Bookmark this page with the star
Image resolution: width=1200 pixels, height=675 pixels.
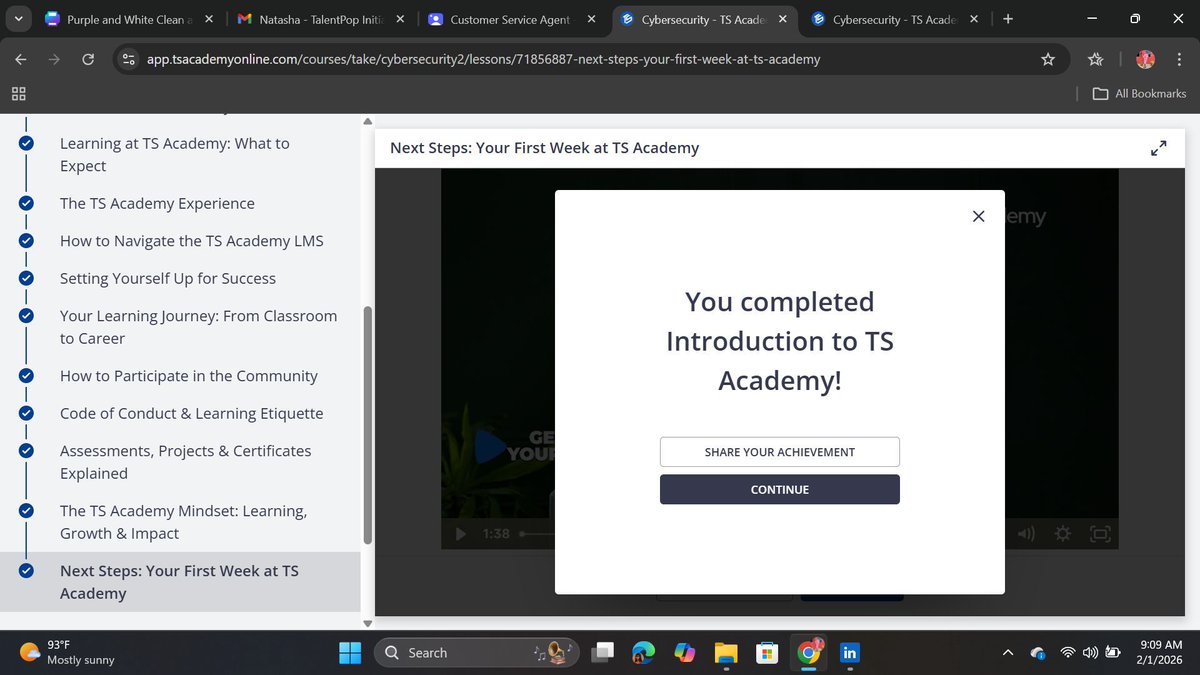click(1048, 59)
